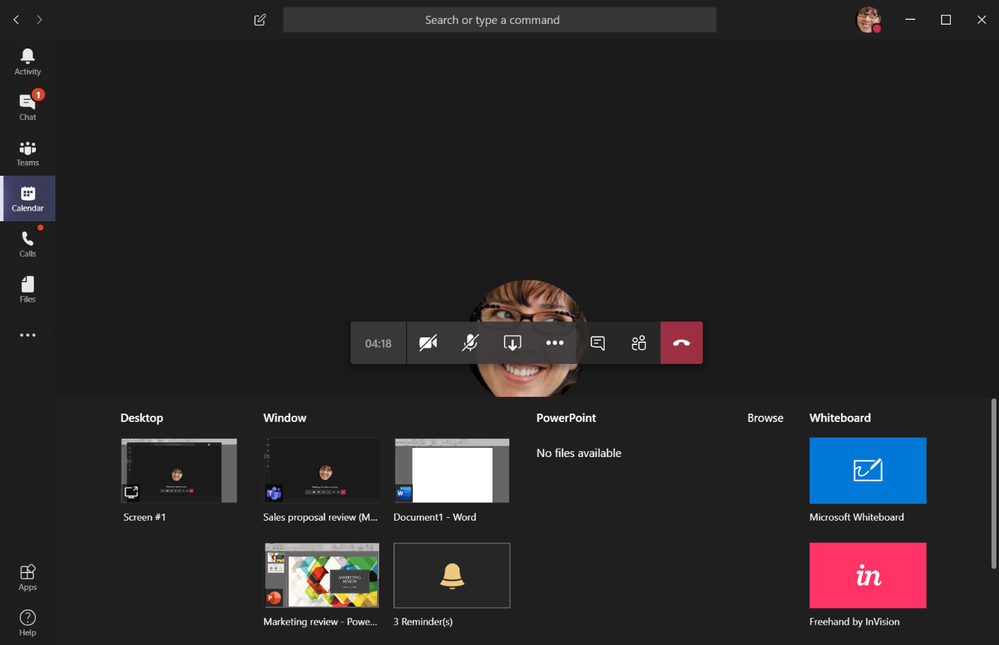Click the Help icon
The image size is (999, 645).
point(27,622)
